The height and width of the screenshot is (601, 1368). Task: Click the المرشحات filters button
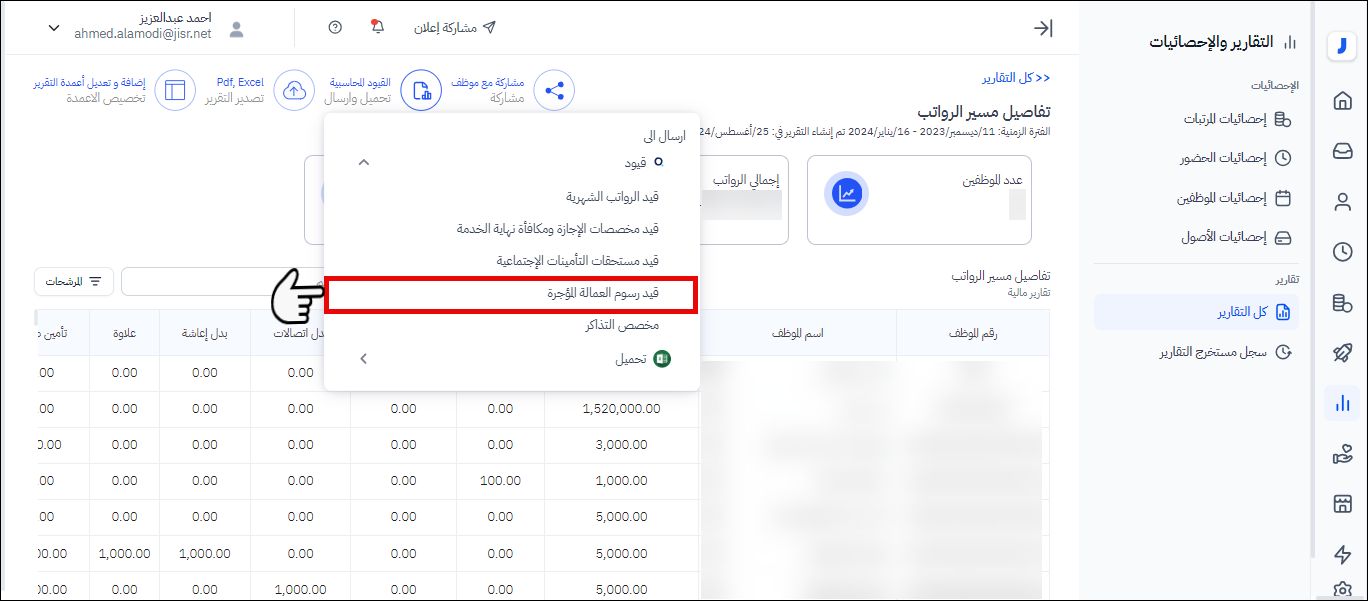74,282
